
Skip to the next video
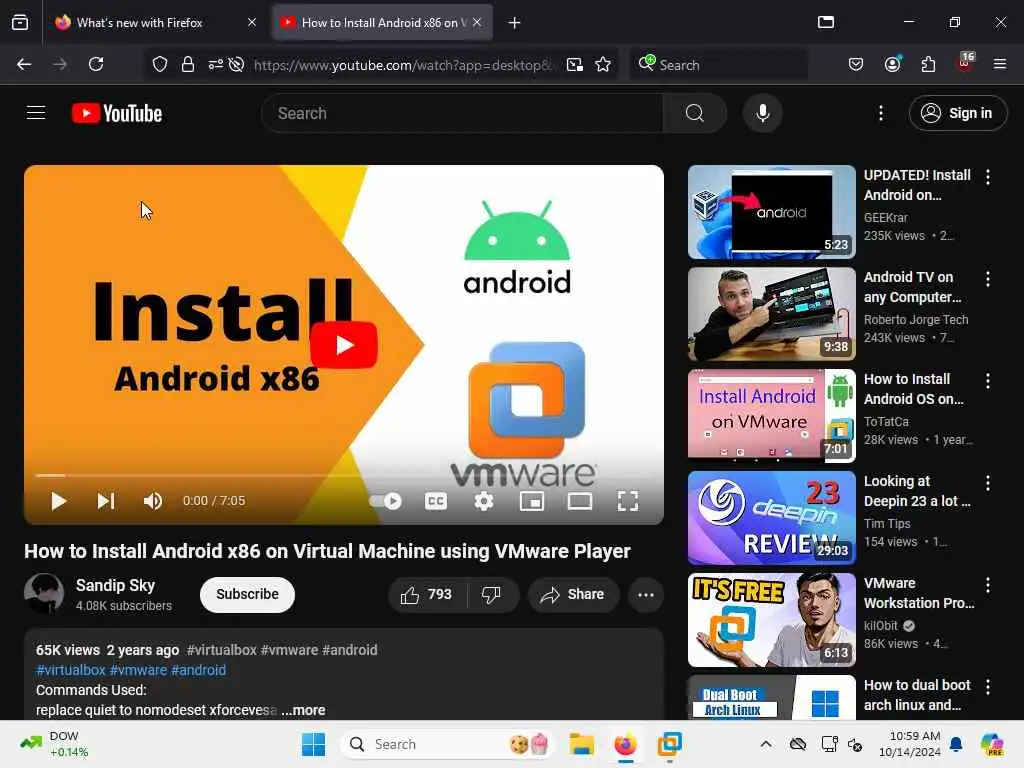(106, 501)
